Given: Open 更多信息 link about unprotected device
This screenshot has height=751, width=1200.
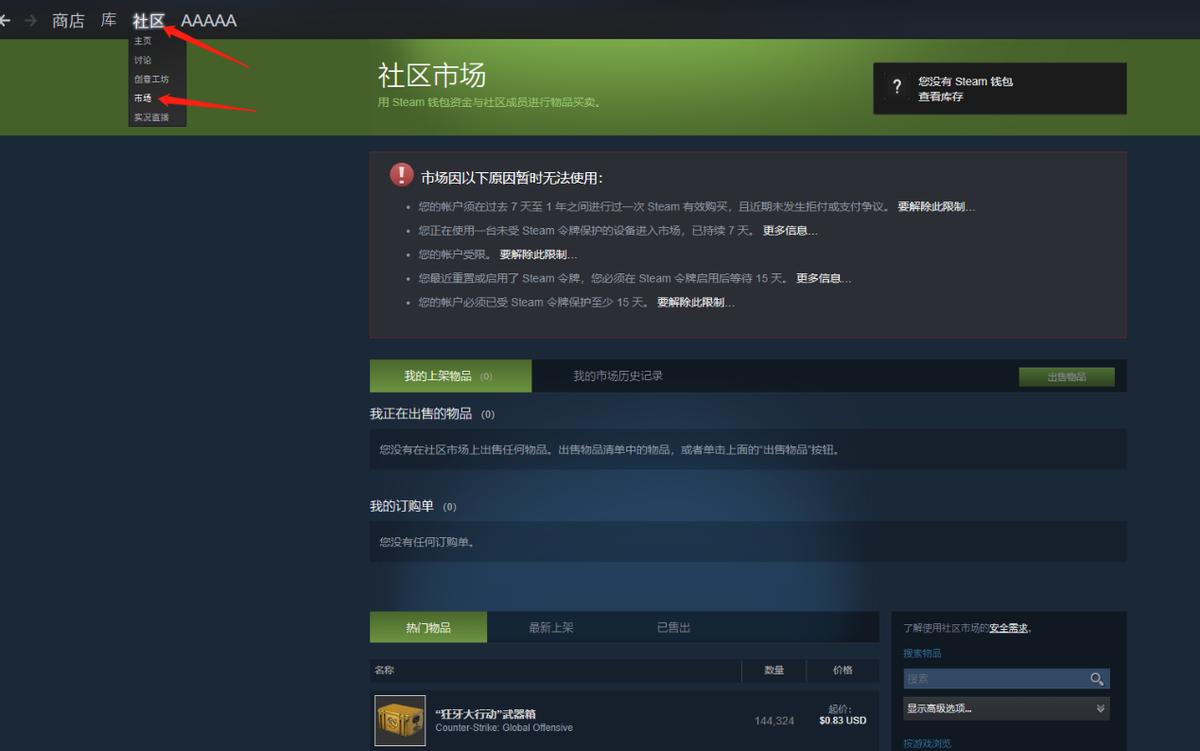Looking at the screenshot, I should [x=790, y=231].
